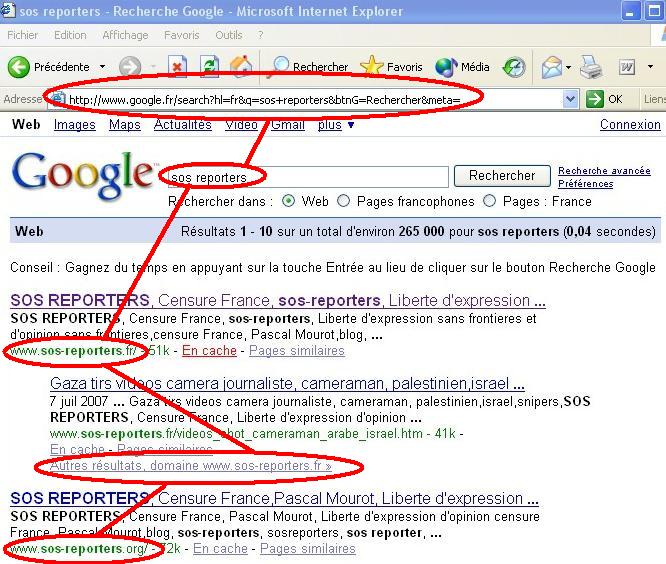Open the Maps link
666x564 pixels.
[124, 124]
